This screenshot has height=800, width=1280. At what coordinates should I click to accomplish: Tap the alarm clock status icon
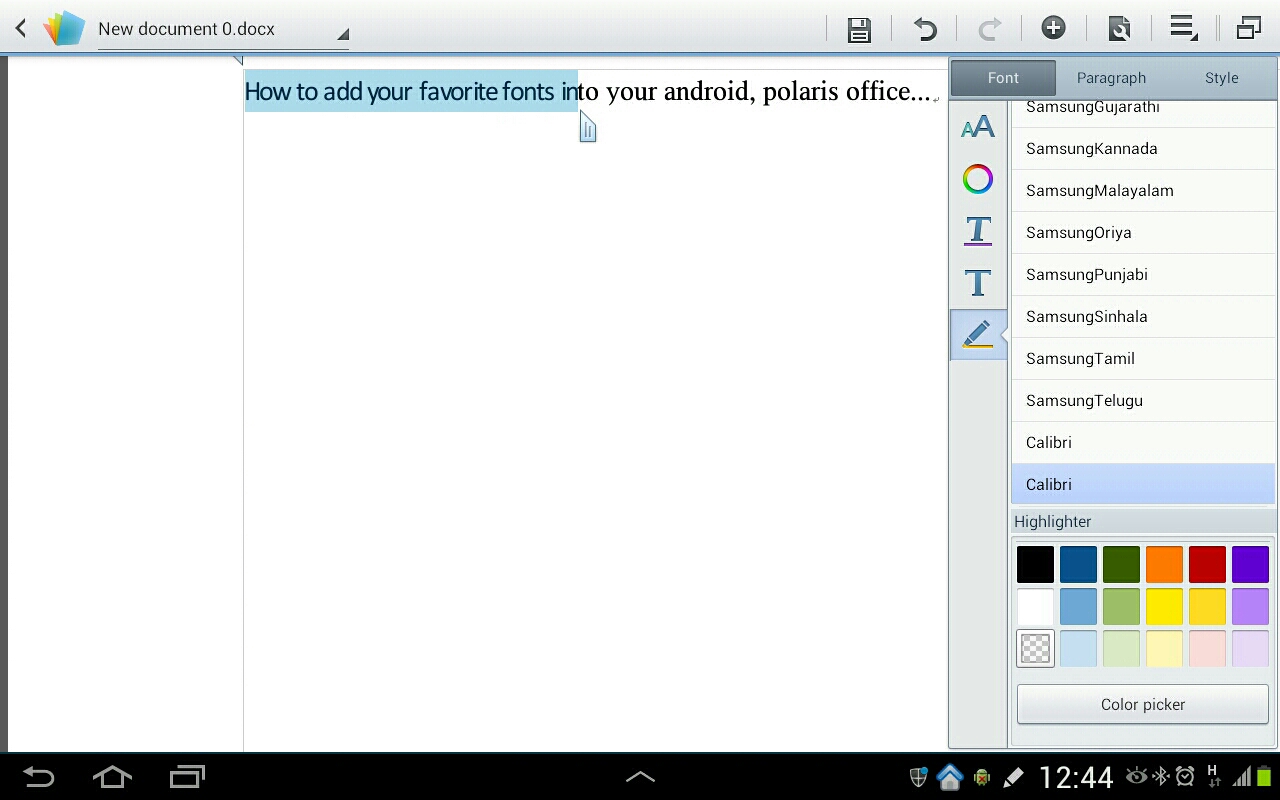[1186, 776]
